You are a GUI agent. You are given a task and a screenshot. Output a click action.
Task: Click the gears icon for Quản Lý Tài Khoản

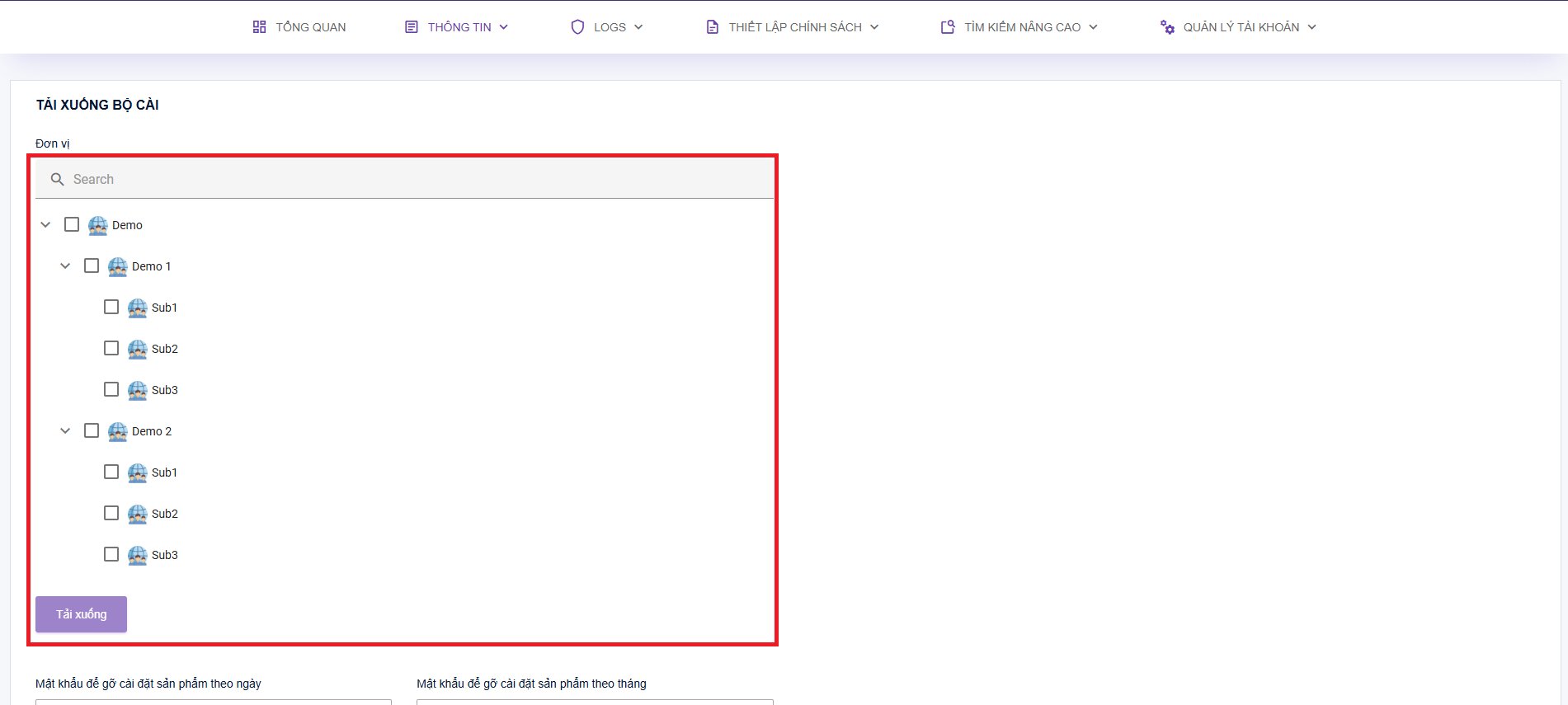(1167, 27)
